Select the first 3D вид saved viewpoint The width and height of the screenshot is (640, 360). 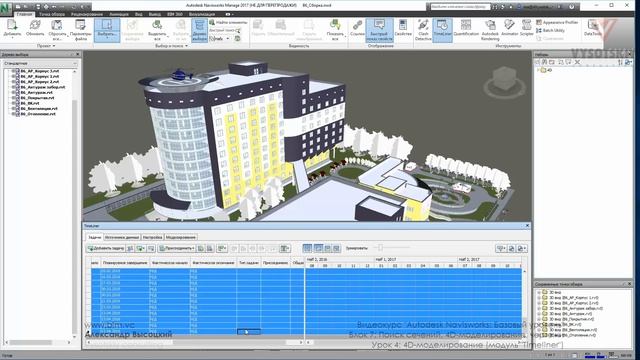pyautogui.click(x=554, y=293)
